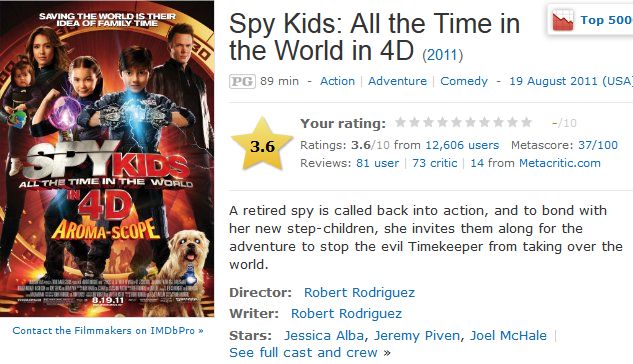Read the 73 critic reviews
This screenshot has width=633, height=364.
click(x=434, y=163)
